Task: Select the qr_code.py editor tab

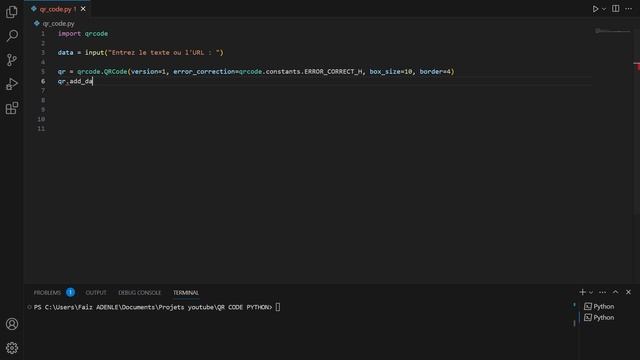Action: point(57,9)
